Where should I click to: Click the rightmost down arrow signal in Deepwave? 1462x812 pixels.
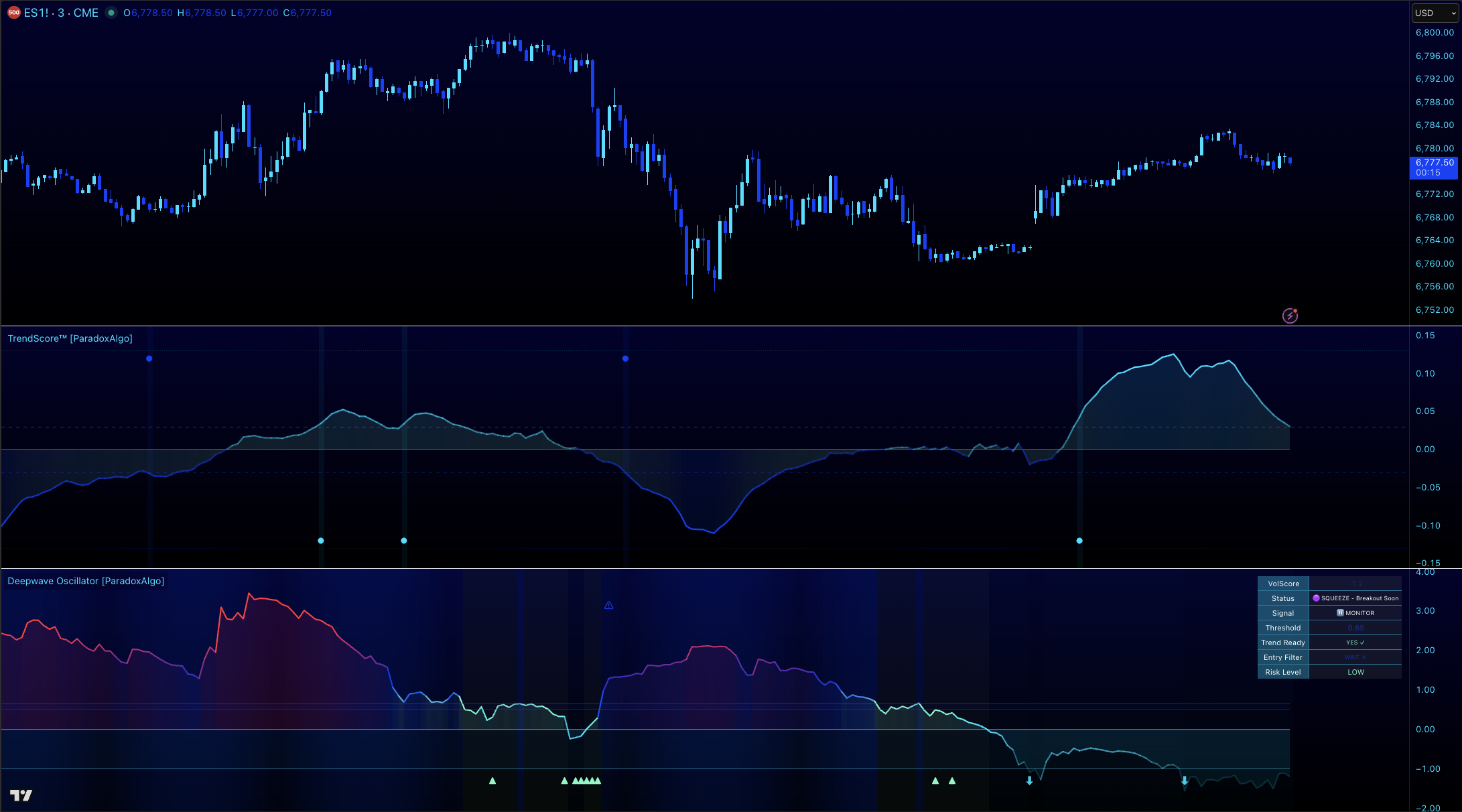tap(1185, 781)
